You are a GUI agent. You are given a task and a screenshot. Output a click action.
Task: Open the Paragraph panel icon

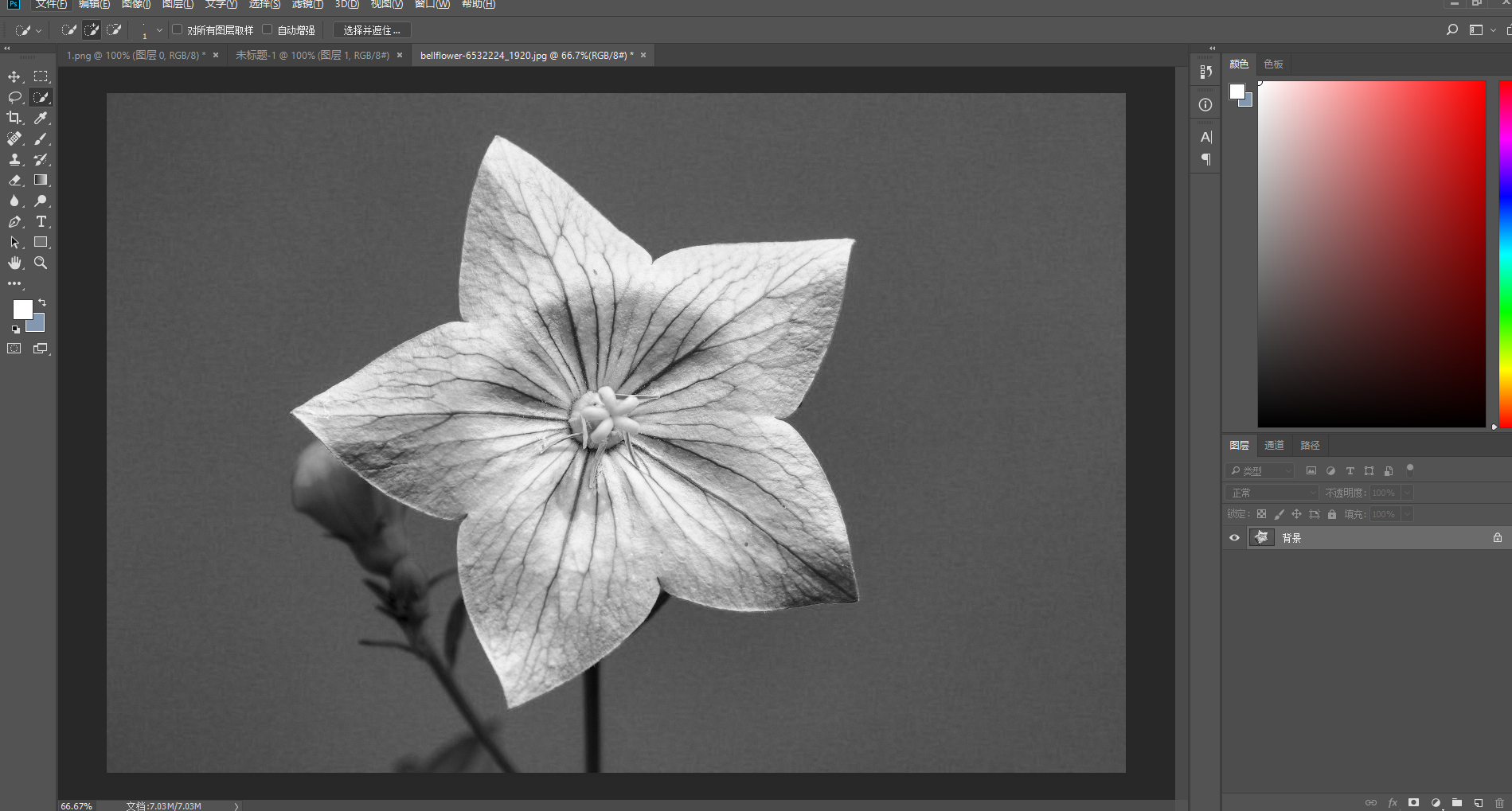point(1205,159)
